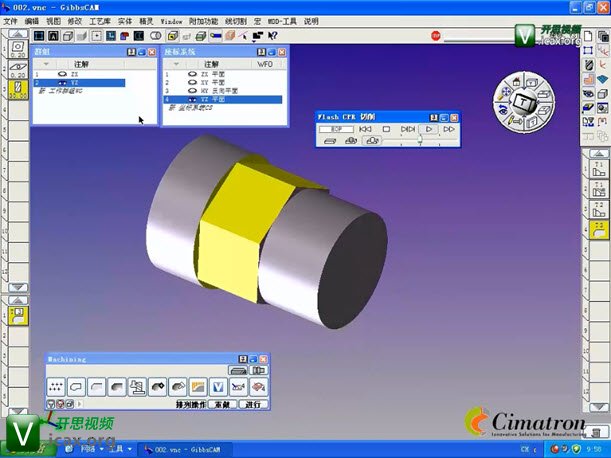Click the help pointer question mark icon
611x458 pixels.
[272, 36]
